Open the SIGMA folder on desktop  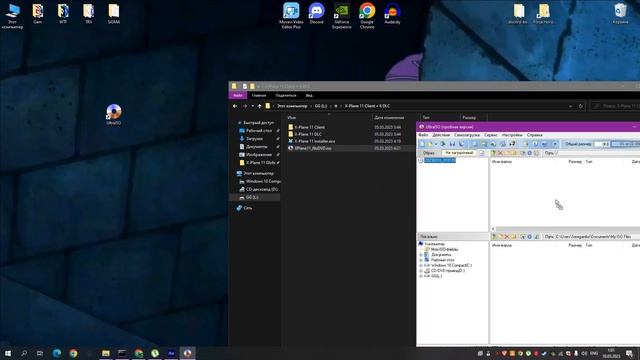114,13
